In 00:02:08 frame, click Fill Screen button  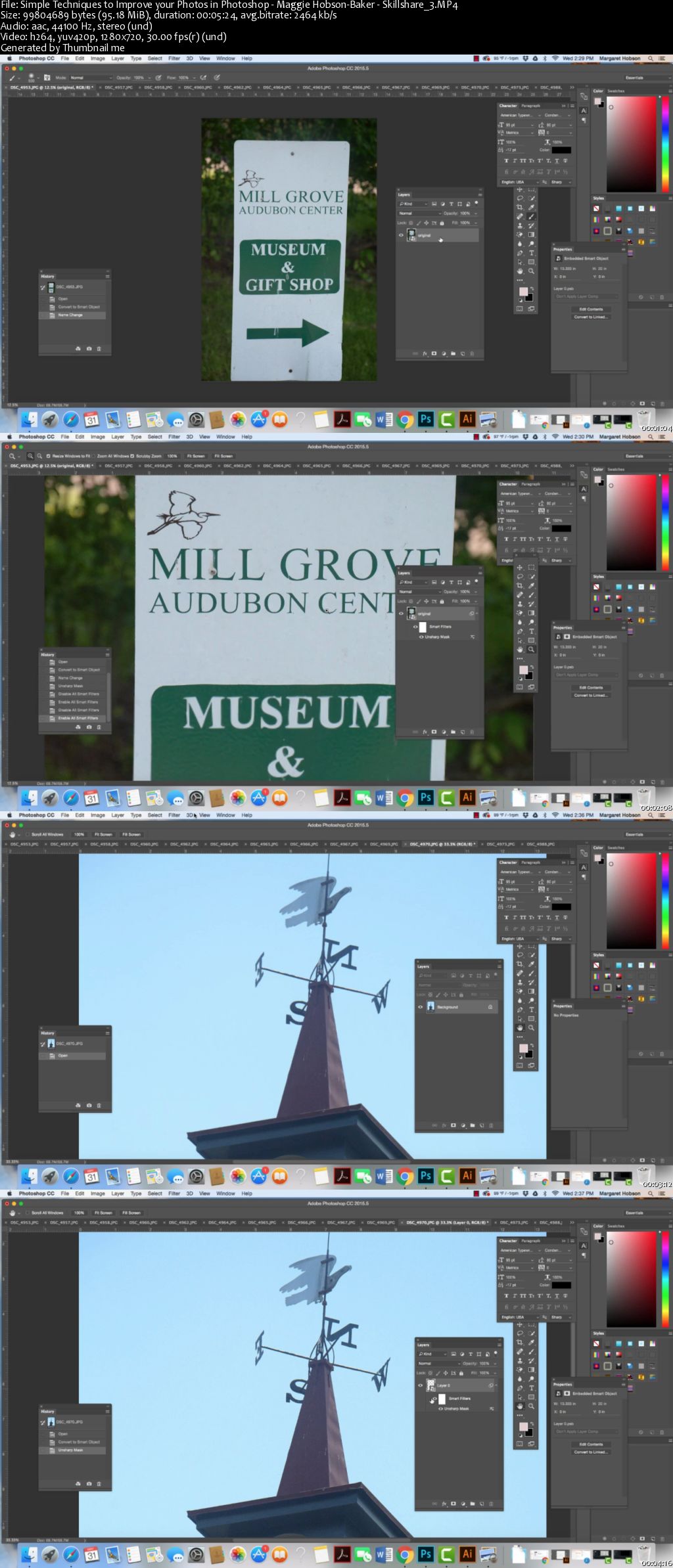[223, 456]
